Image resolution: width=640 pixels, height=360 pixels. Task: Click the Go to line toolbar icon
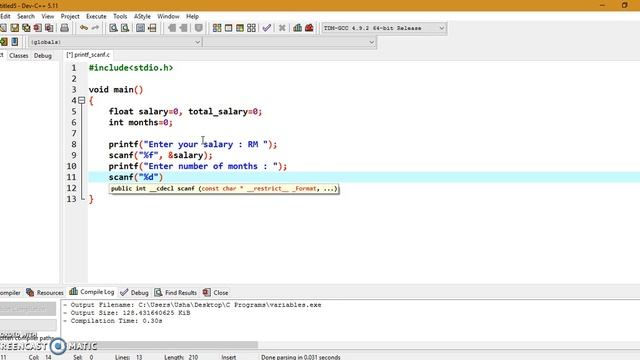pyautogui.click(x=152, y=28)
